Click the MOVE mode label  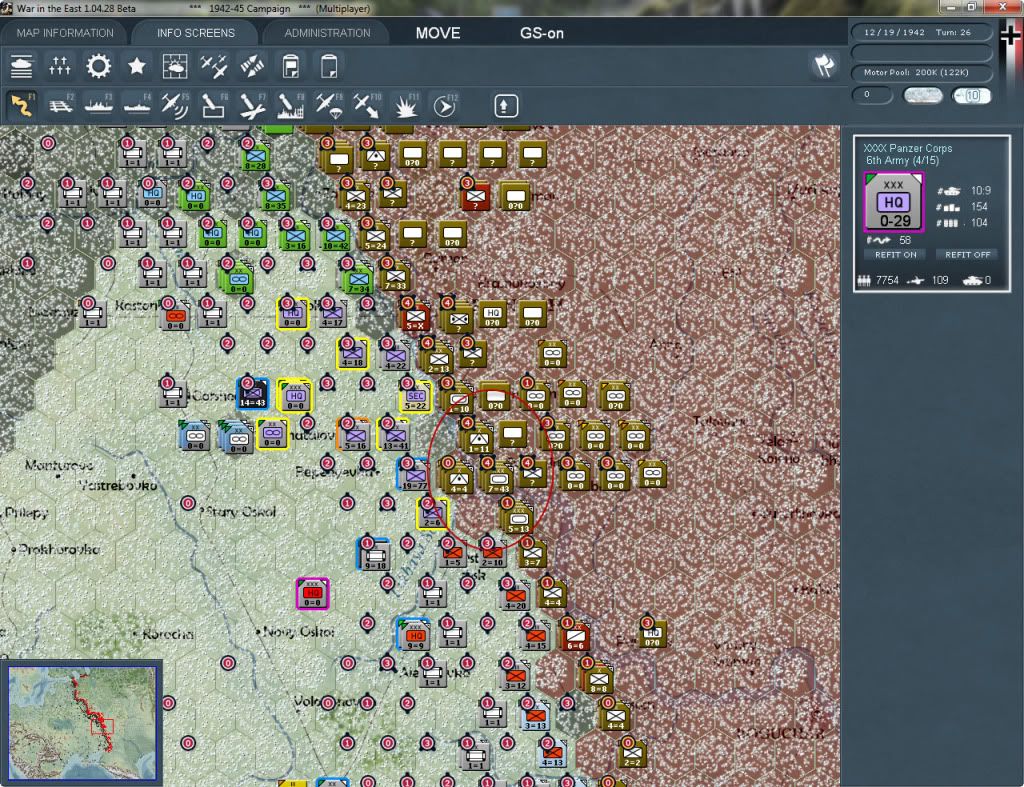point(438,33)
